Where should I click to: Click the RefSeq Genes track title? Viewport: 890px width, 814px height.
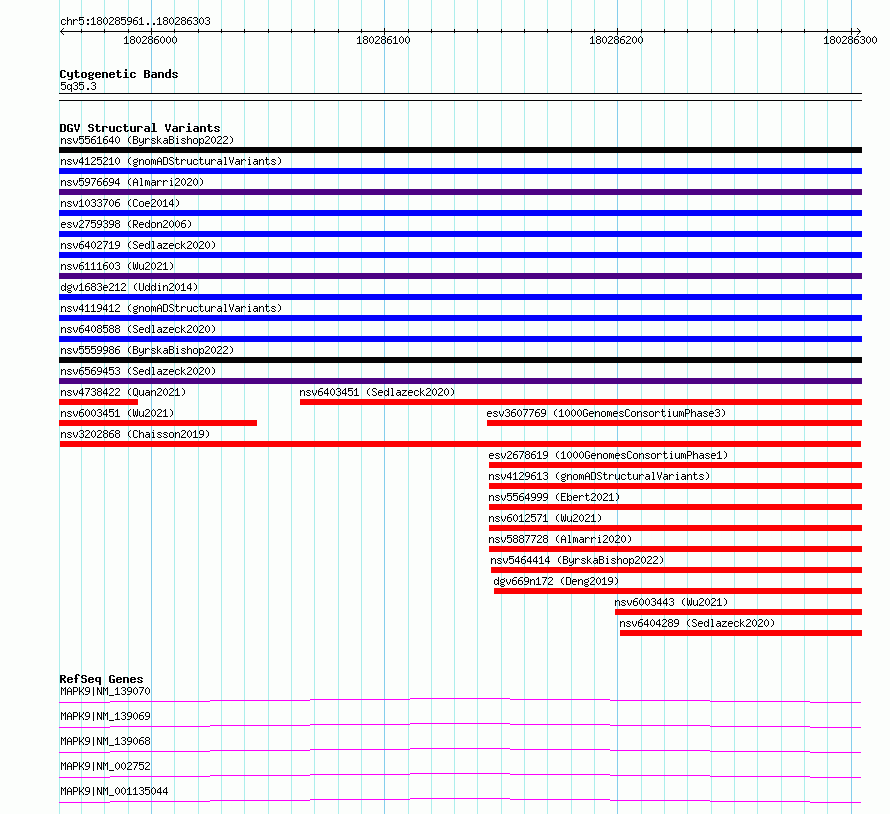tap(101, 679)
